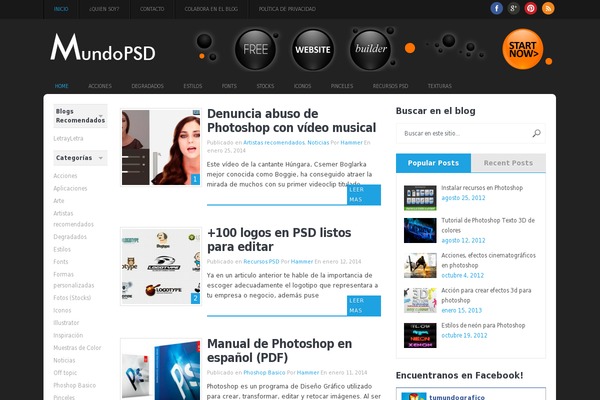Open Denuncia abuso de Photoshop article title

tap(291, 121)
